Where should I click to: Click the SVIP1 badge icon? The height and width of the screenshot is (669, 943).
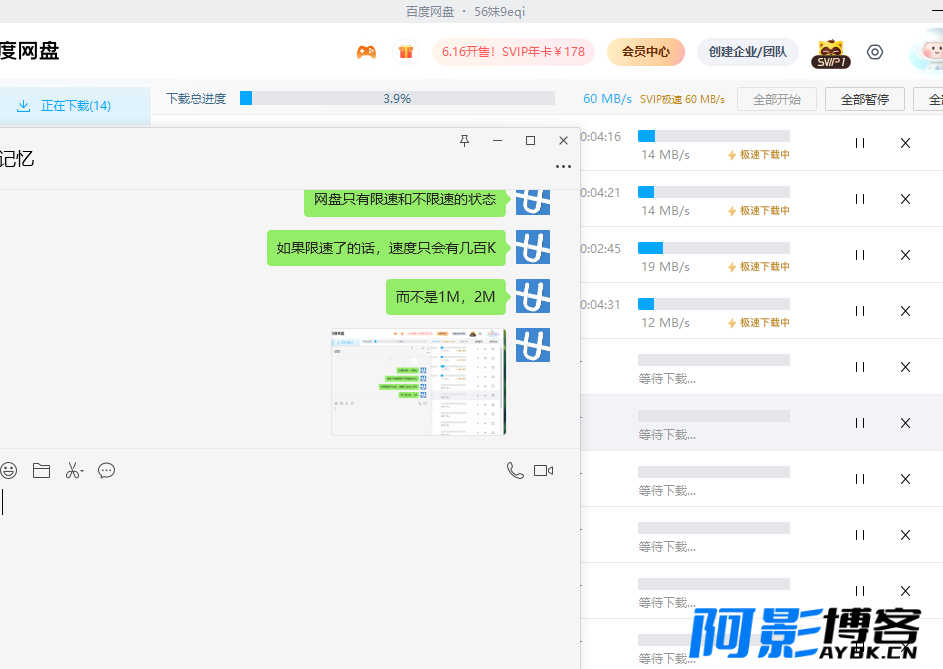pos(831,54)
